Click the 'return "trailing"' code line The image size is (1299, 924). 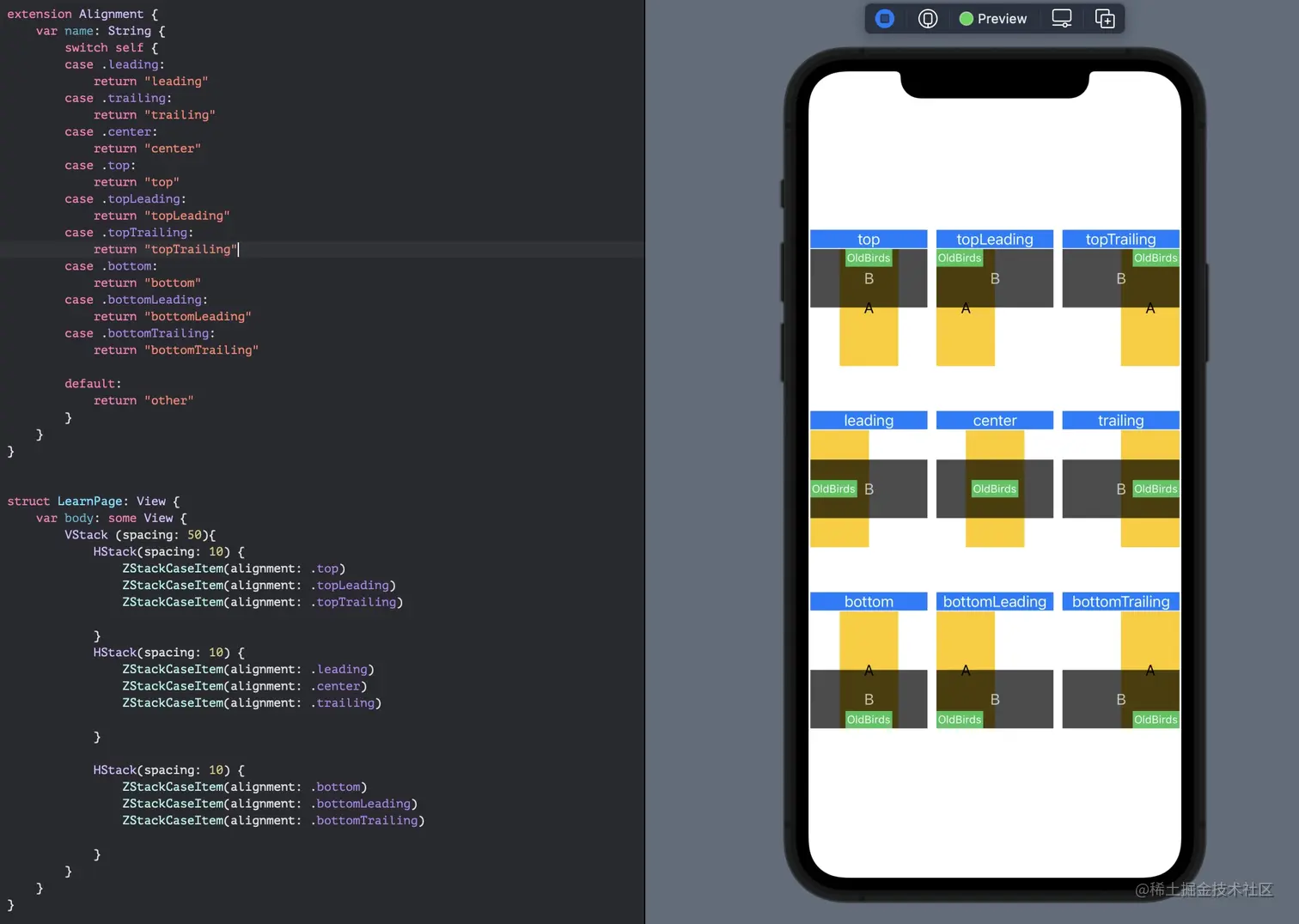tap(155, 114)
